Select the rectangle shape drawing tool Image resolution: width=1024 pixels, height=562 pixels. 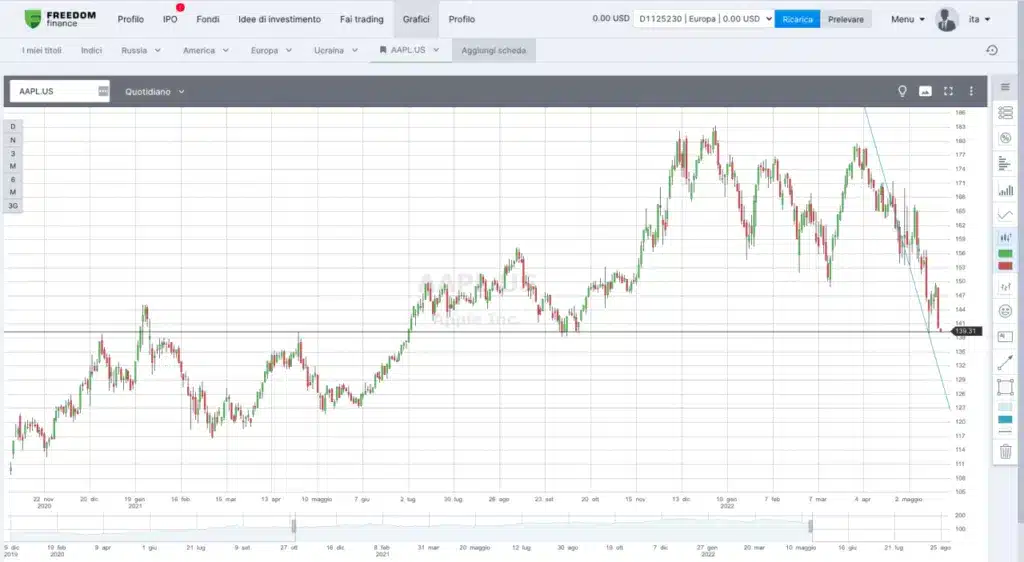(x=1005, y=386)
